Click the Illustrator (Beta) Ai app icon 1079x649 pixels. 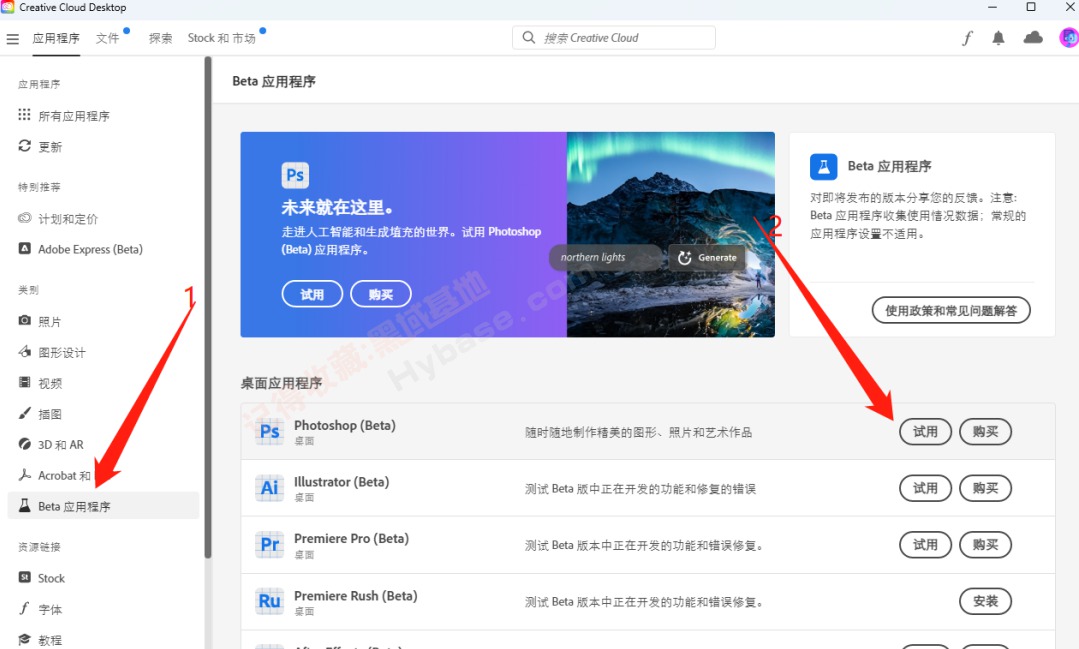[270, 488]
